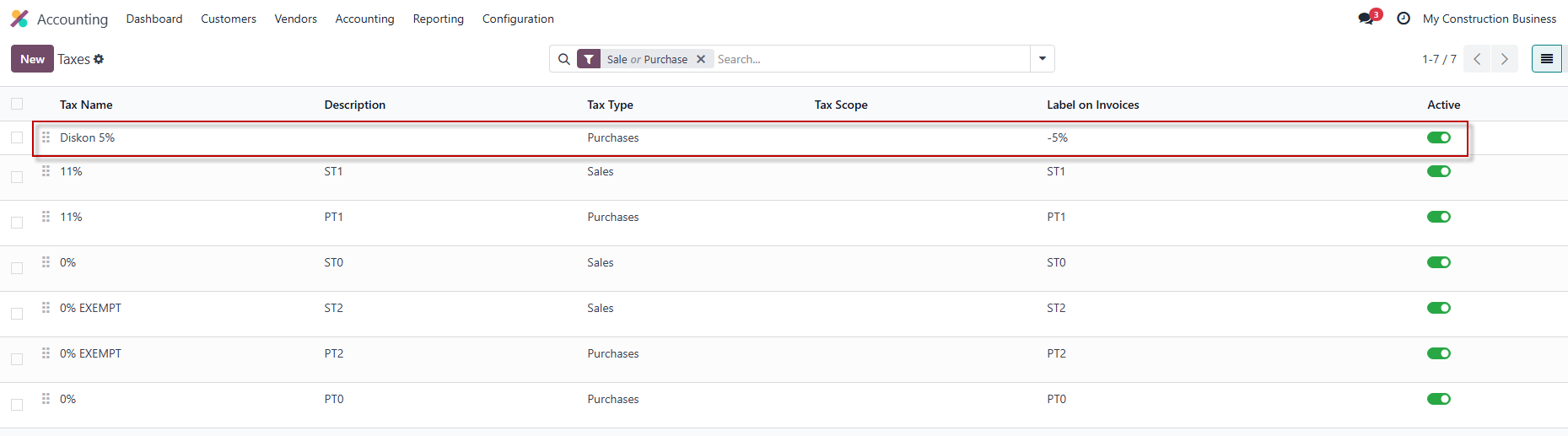
Task: Check the box for PT2 tax row
Action: tap(17, 358)
